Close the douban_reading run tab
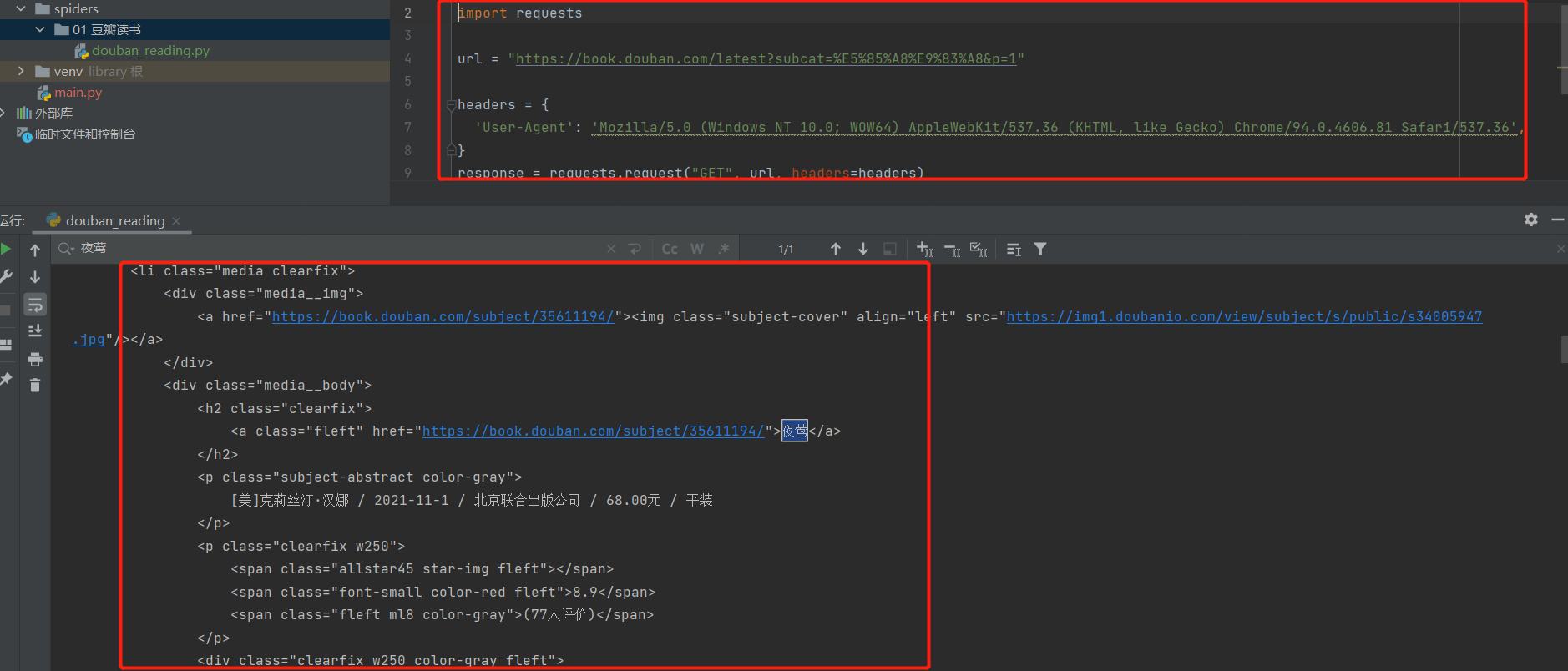Screen dimensions: 1568x671 [176, 221]
